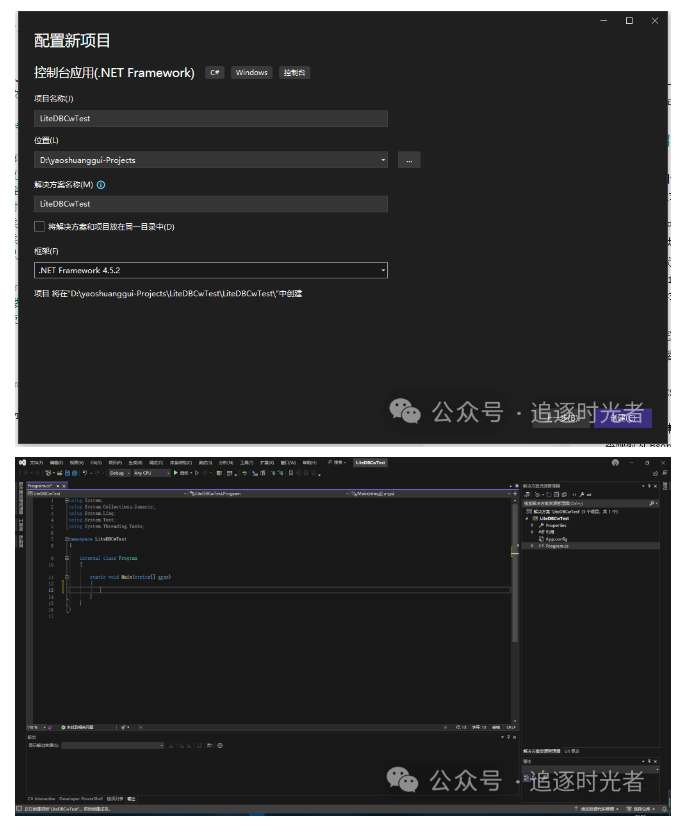Collapse the namespace LiteDBCwTest block

(x=67, y=539)
